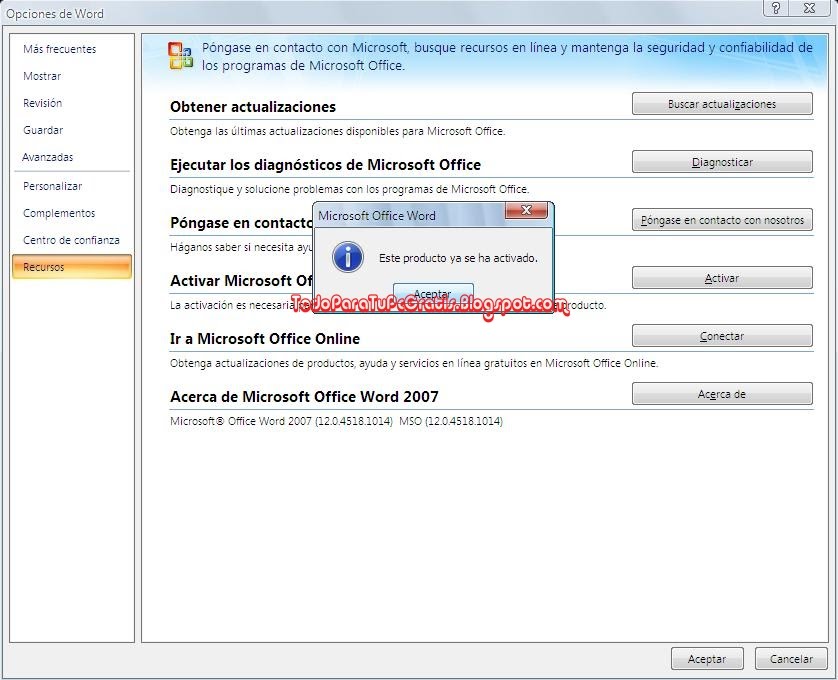Click the Obtener actualizaciones heading
This screenshot has width=838, height=680.
pos(253,107)
